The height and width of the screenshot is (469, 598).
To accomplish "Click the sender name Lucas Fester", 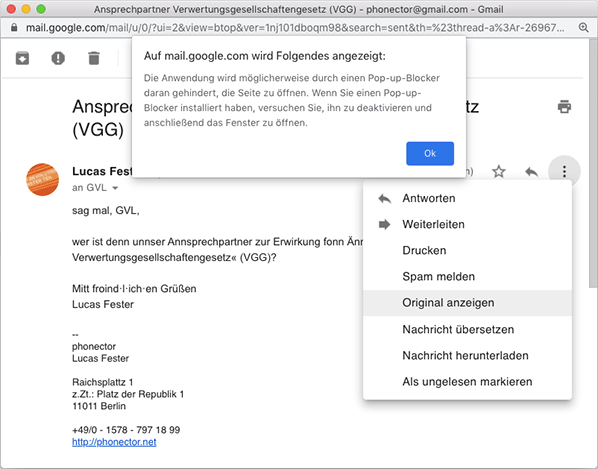I will click(102, 171).
